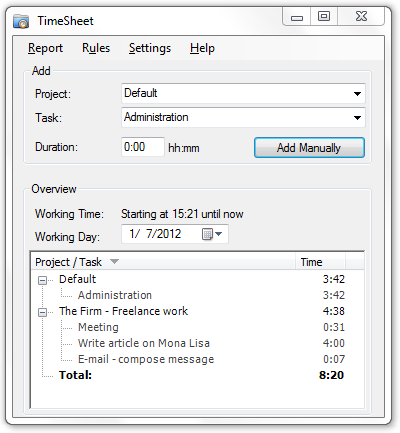Minimize the TimeSheet window
Viewport: 400px width, 433px height.
[x=297, y=17]
